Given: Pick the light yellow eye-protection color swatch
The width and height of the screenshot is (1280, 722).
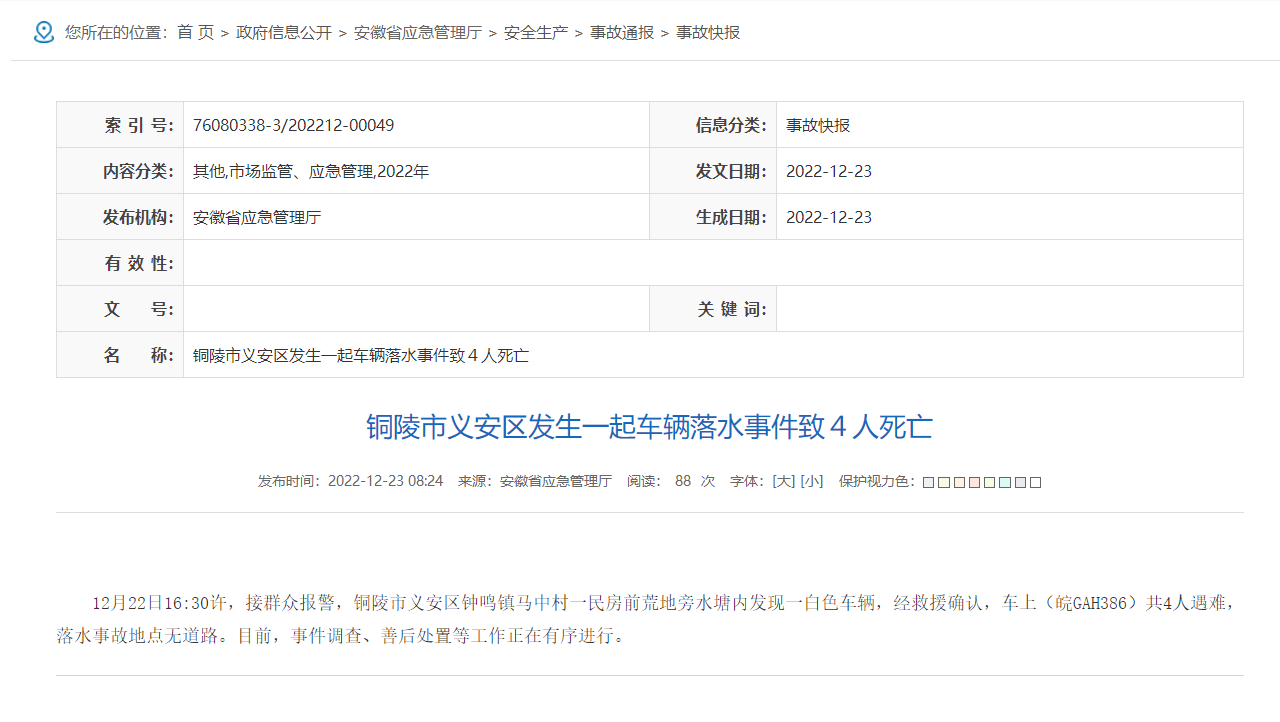Looking at the screenshot, I should (943, 481).
